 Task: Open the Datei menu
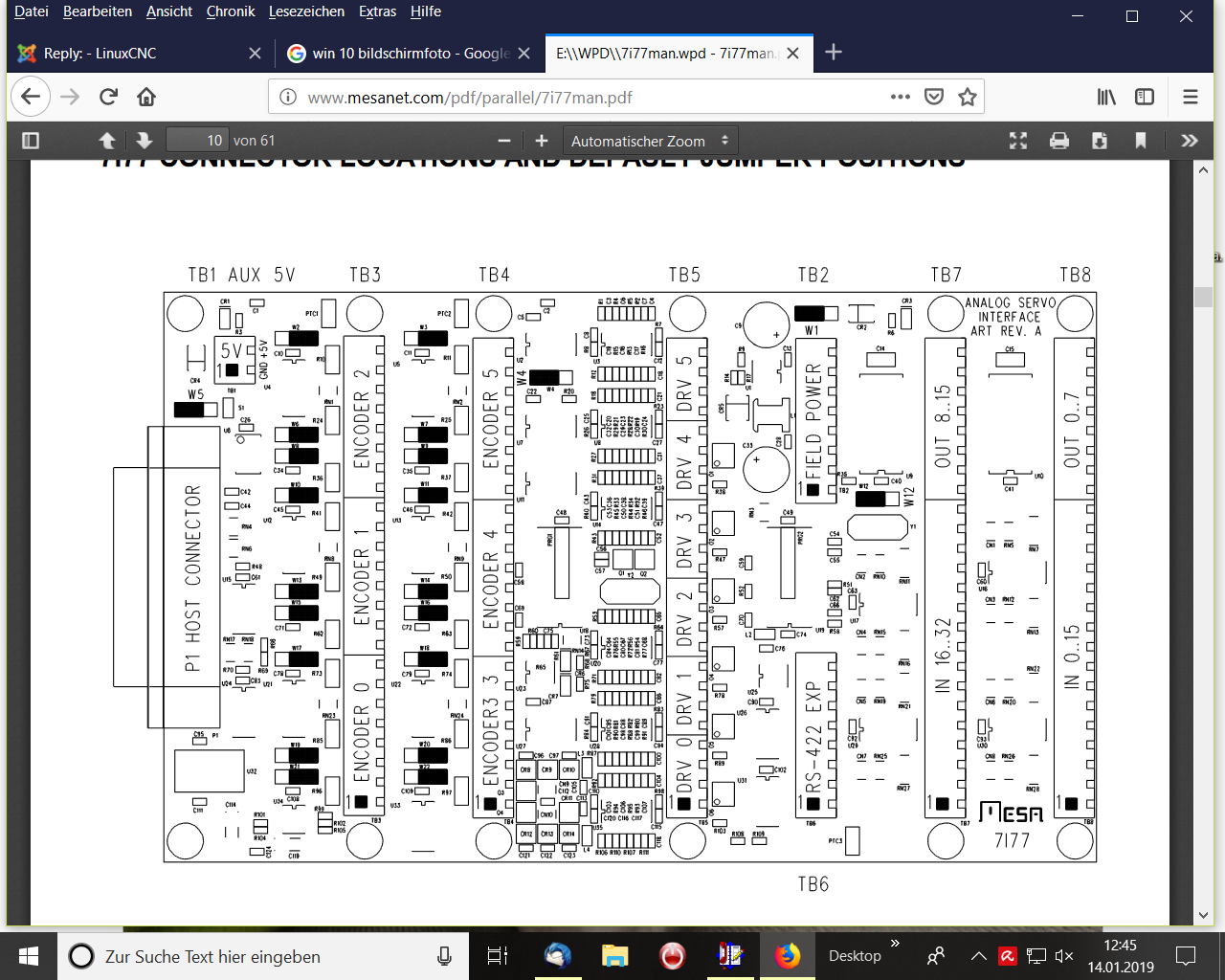(32, 11)
